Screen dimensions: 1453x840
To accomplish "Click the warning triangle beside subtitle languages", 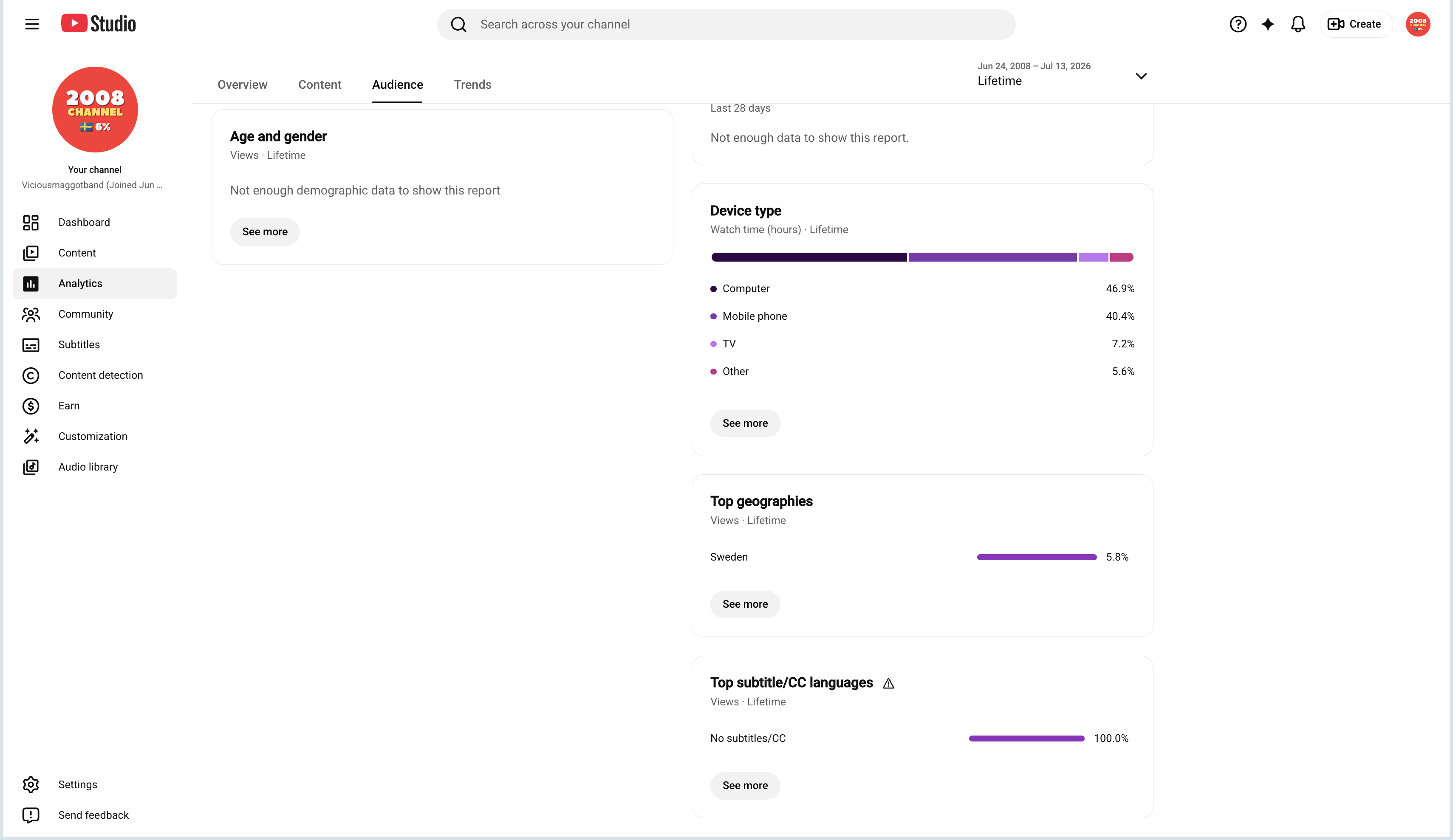I will (888, 684).
